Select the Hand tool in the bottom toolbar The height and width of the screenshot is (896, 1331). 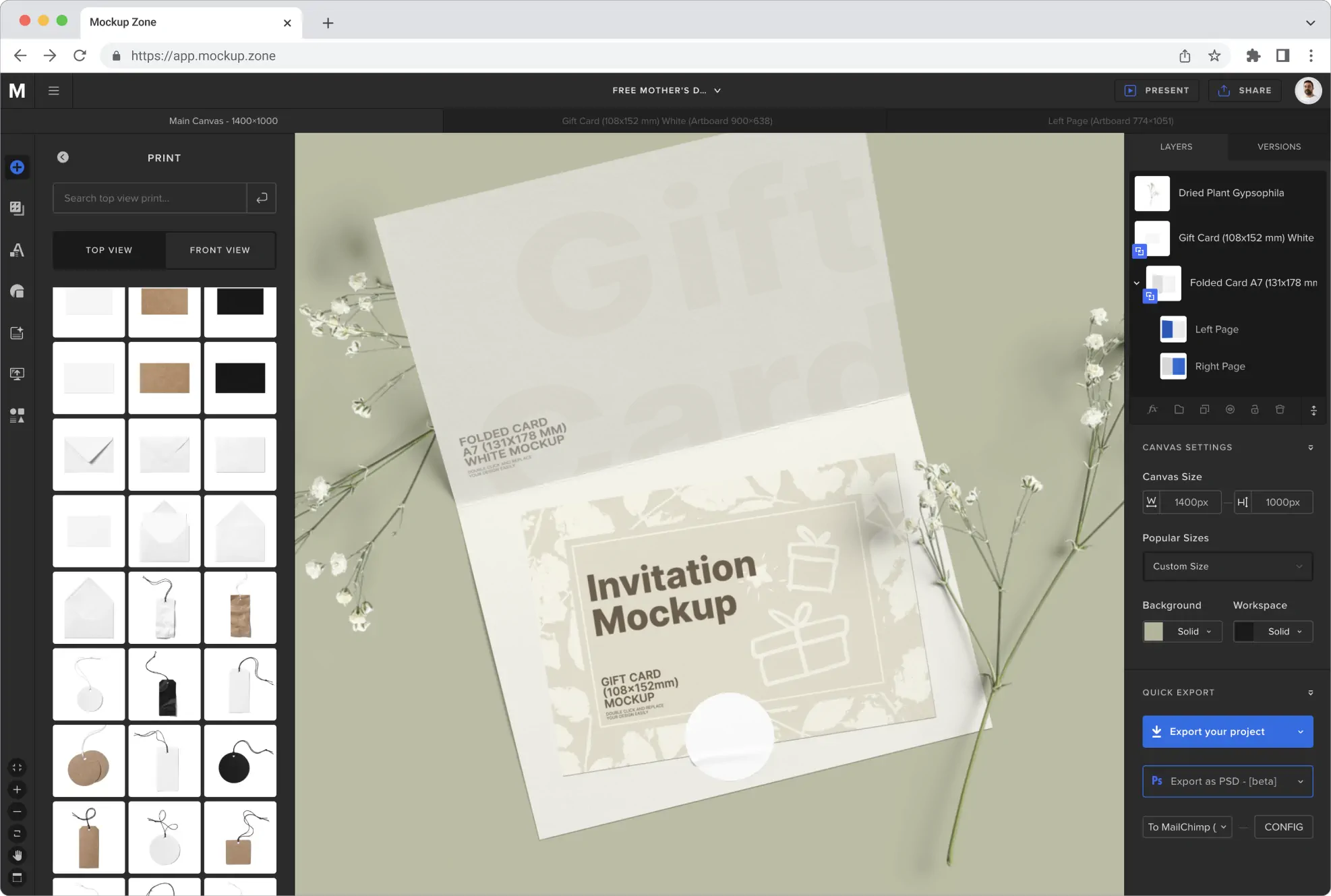[17, 856]
